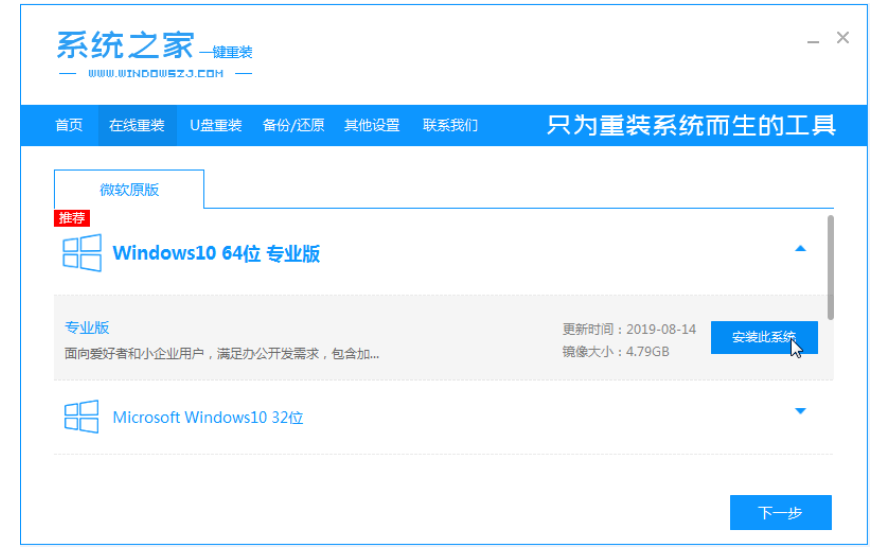
Task: Minimize the 系统之家 window
Action: pos(813,39)
